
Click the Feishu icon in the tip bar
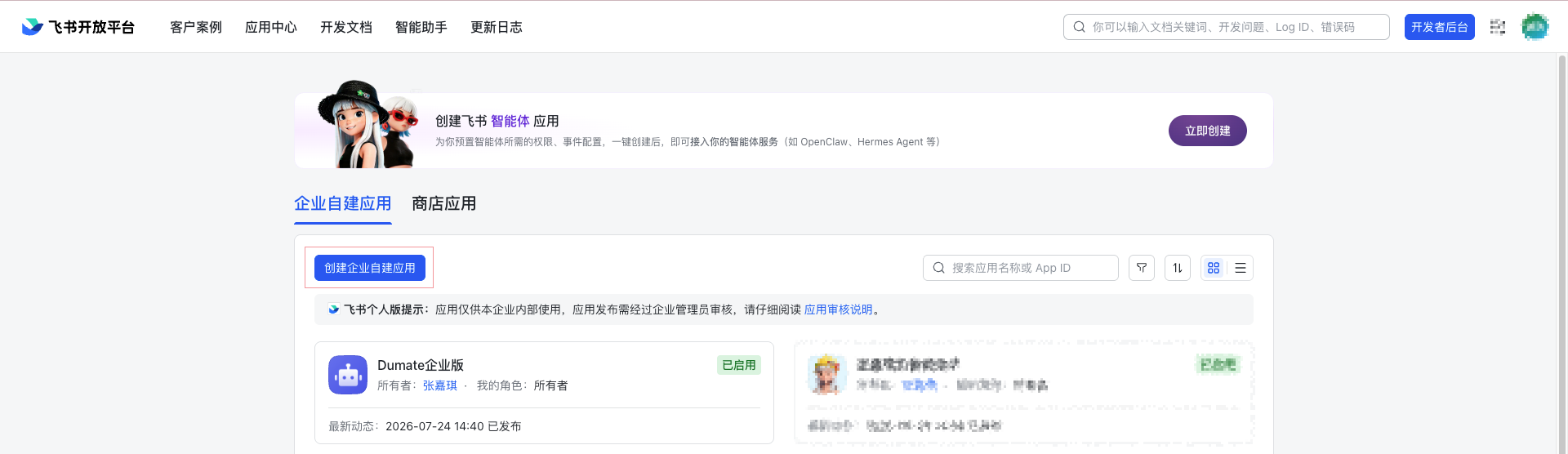[333, 309]
